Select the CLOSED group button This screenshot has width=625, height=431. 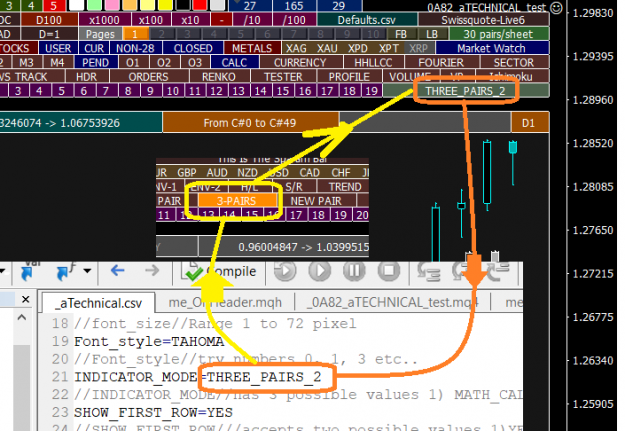193,48
